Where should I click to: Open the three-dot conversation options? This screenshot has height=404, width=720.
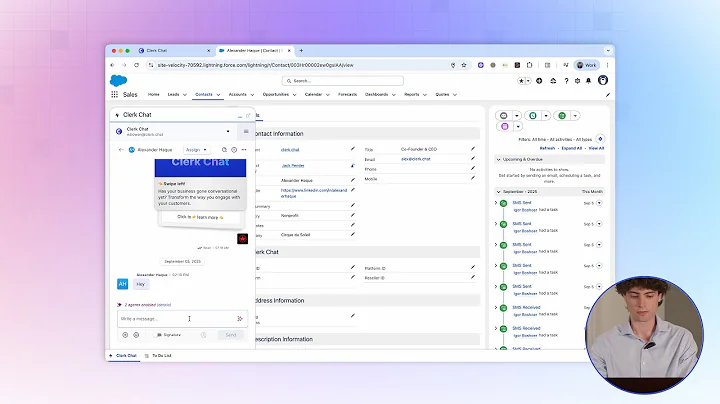[x=244, y=150]
